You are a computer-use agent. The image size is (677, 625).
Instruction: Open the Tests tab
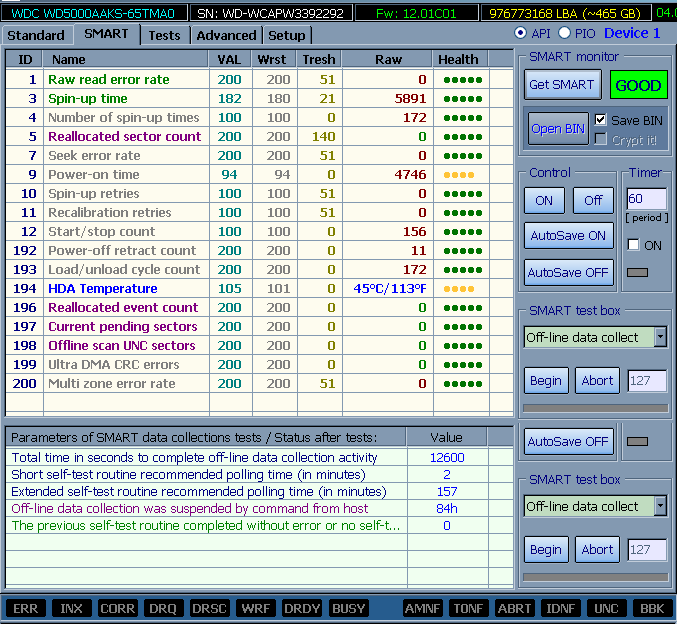[164, 35]
